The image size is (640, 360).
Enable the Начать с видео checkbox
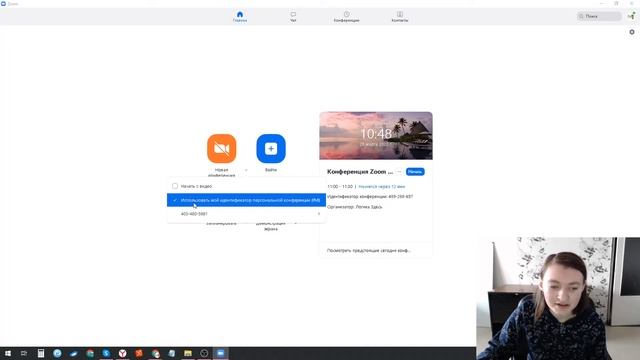click(x=175, y=186)
